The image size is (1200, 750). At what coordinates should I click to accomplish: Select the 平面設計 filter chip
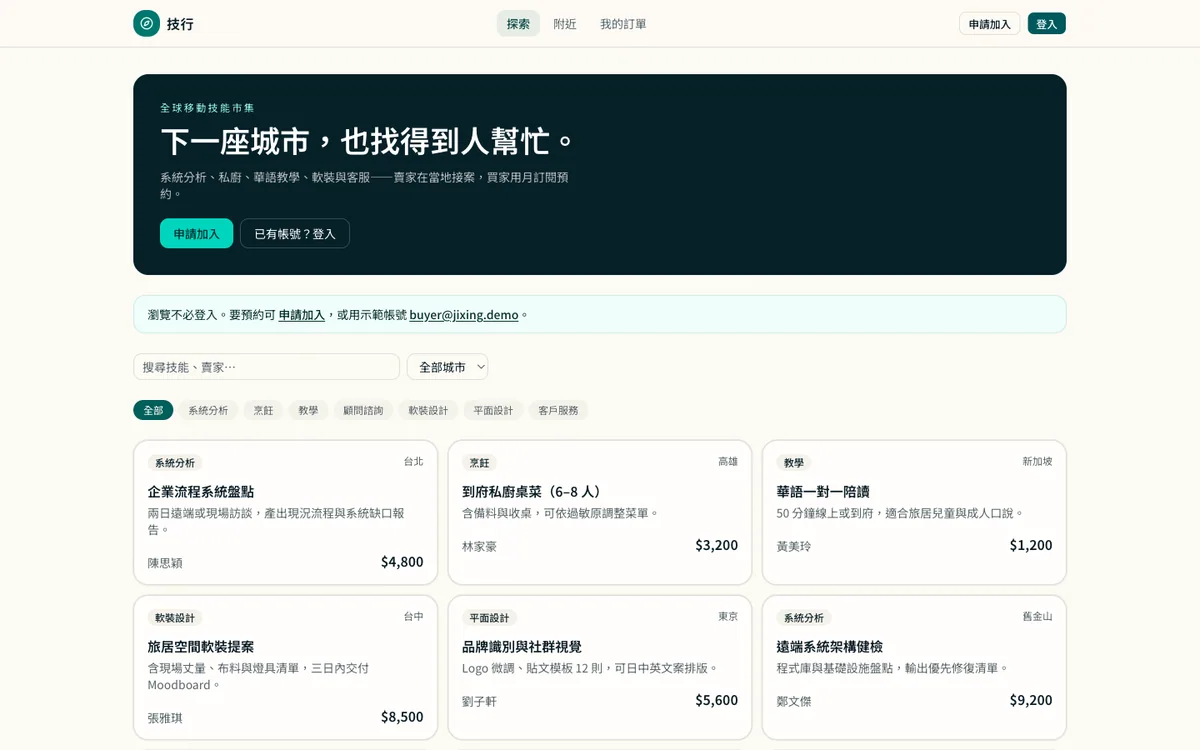[x=493, y=410]
